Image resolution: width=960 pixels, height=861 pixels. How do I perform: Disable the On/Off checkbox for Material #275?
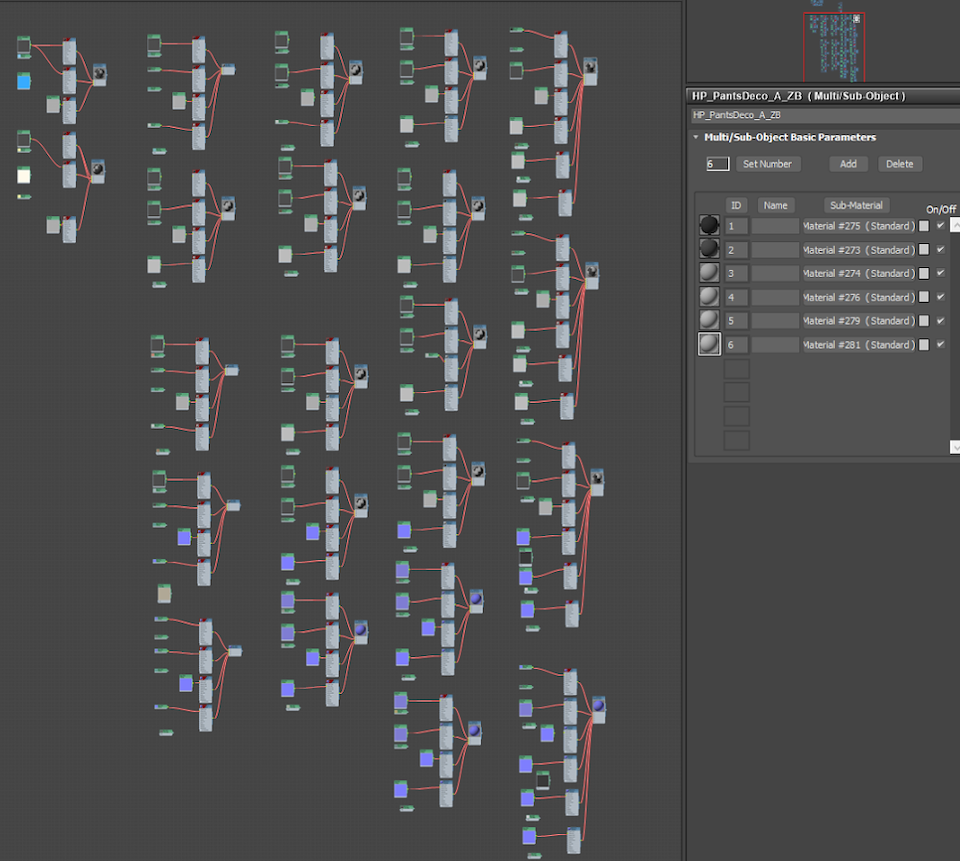pos(940,226)
